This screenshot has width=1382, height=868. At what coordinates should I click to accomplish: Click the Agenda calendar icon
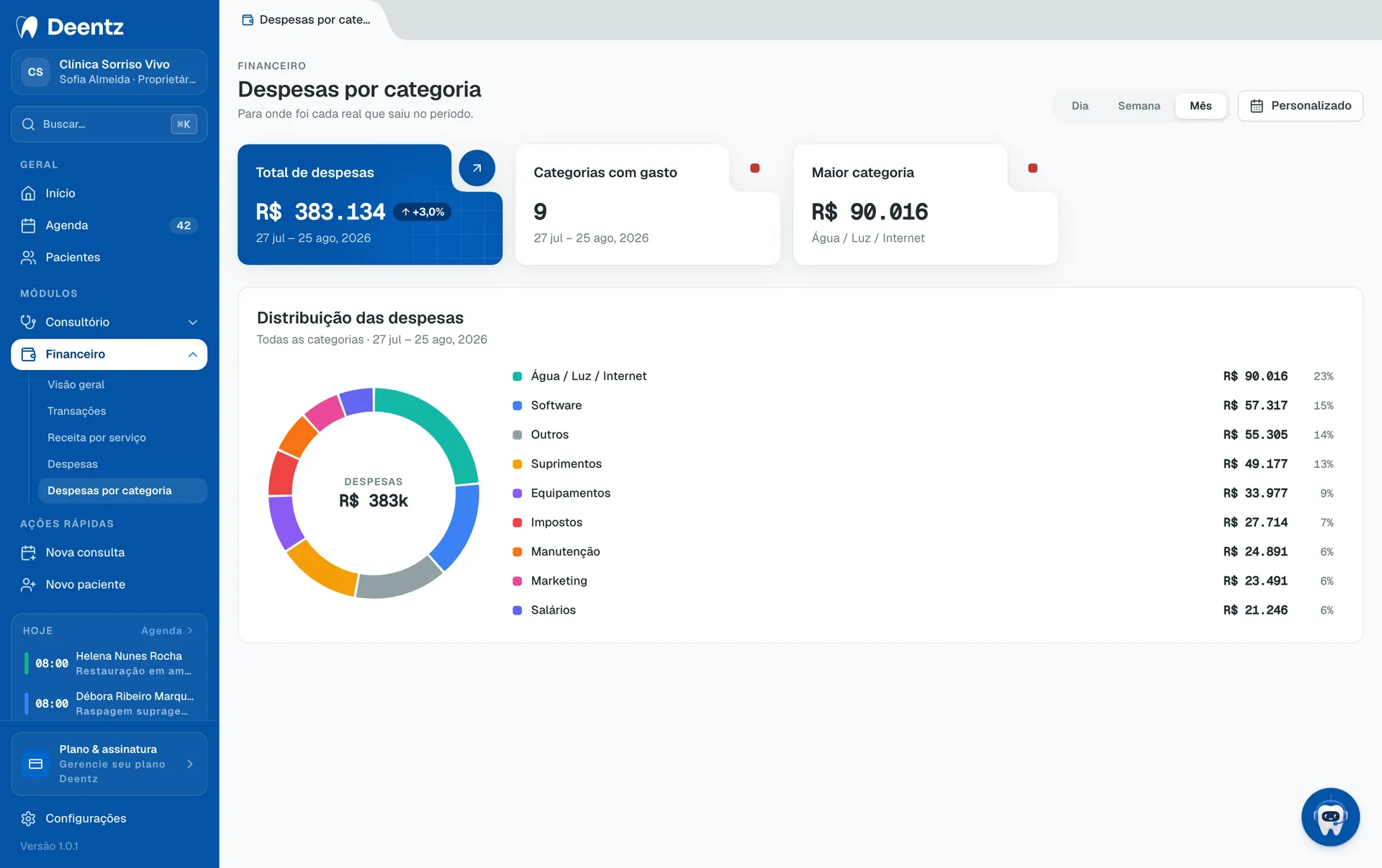(x=28, y=225)
